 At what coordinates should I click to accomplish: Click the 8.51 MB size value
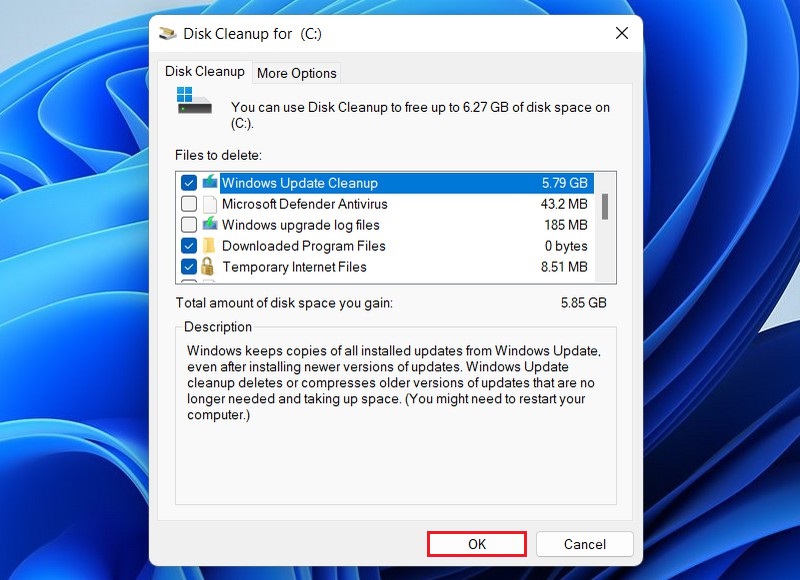(x=564, y=267)
